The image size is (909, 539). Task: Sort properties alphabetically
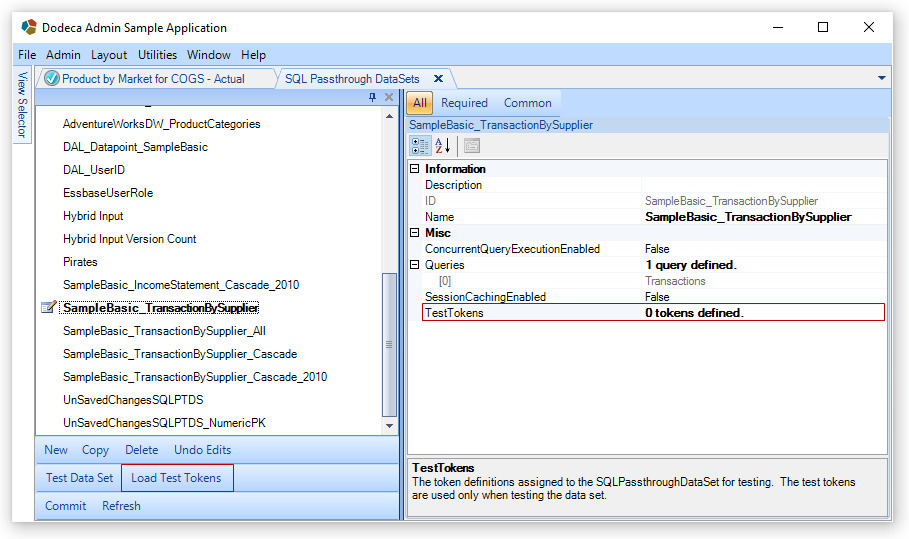(443, 146)
